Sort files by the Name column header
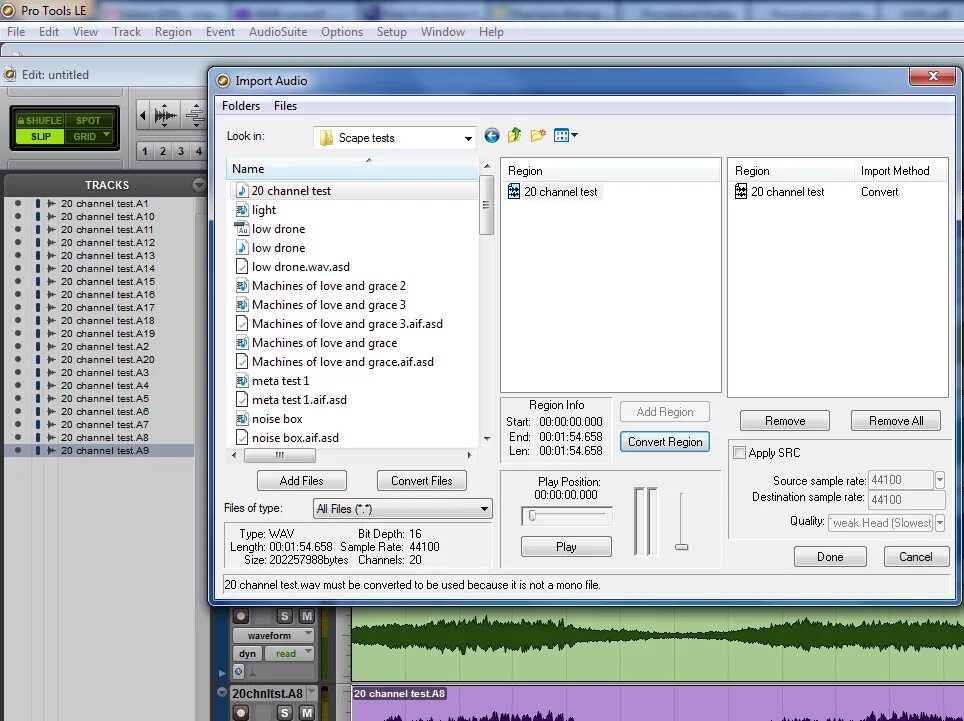Image resolution: width=964 pixels, height=721 pixels. [x=352, y=168]
